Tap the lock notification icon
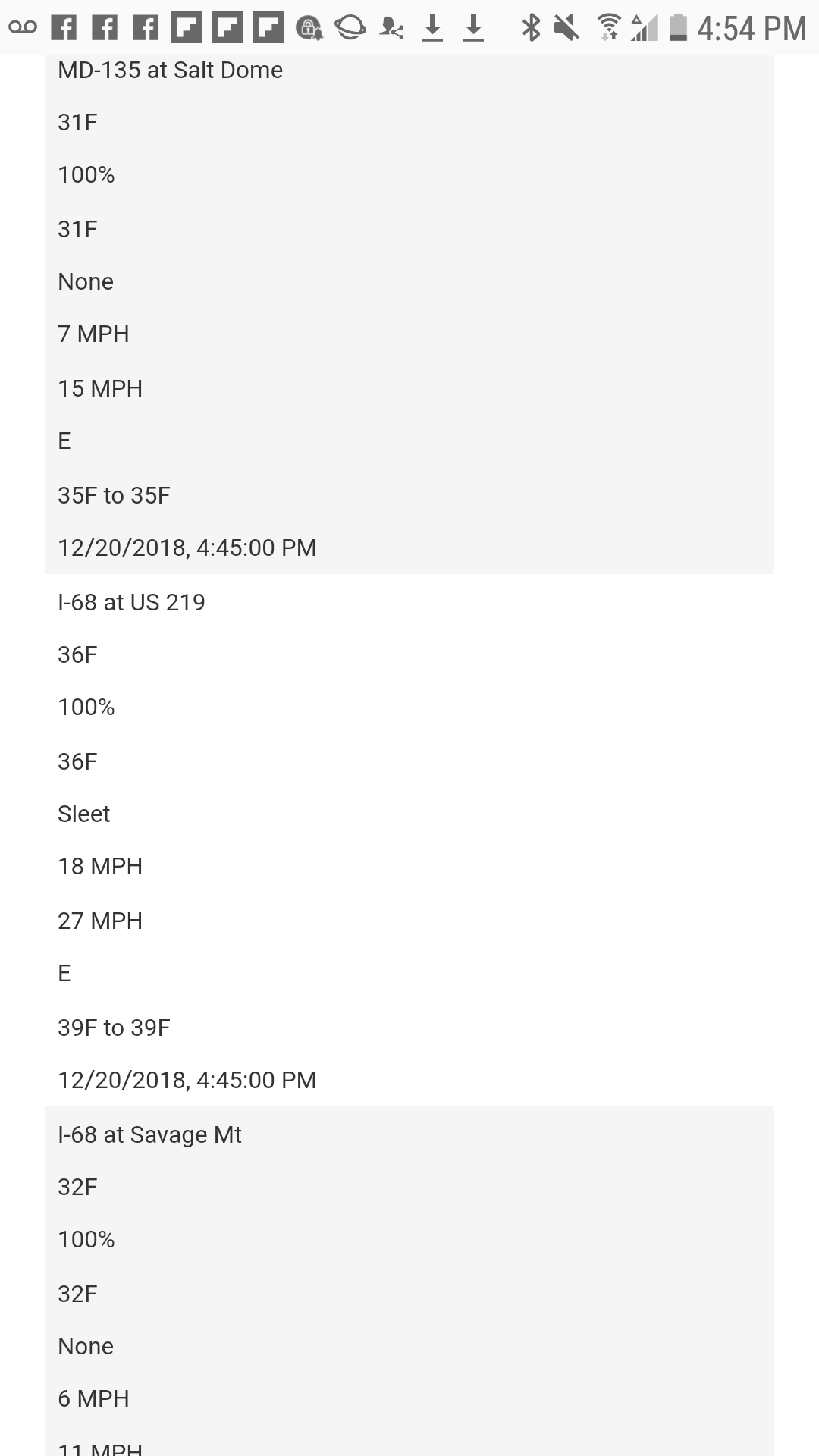This screenshot has height=1456, width=819. 309,28
